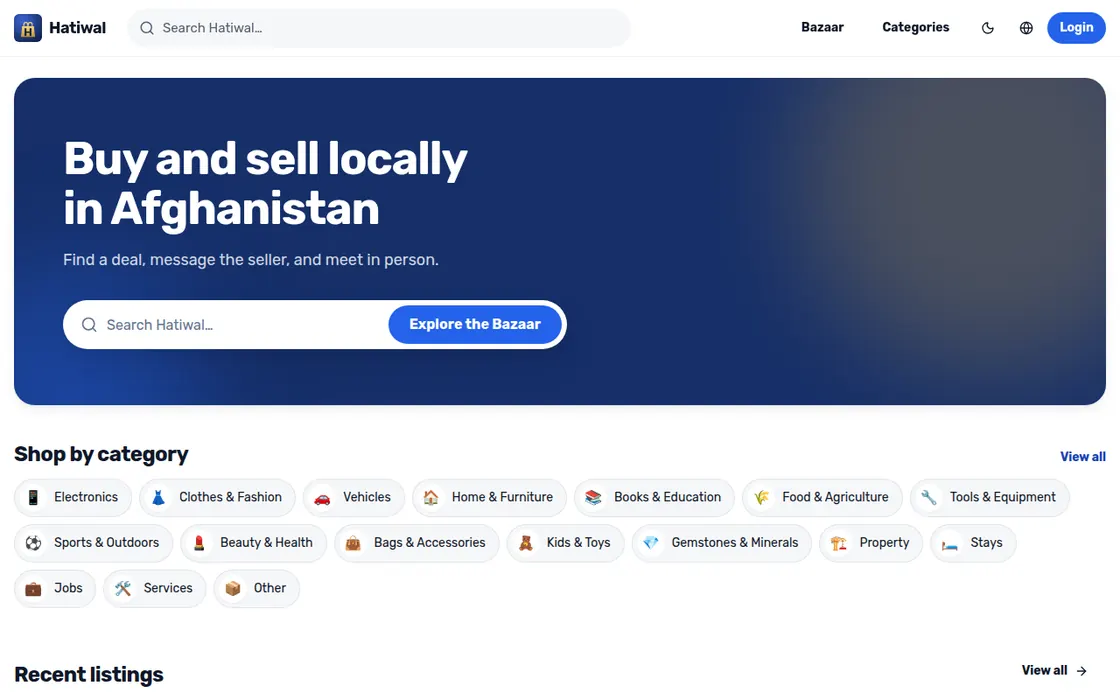The height and width of the screenshot is (700, 1120).
Task: Select the Electronics phone icon
Action: 34,497
